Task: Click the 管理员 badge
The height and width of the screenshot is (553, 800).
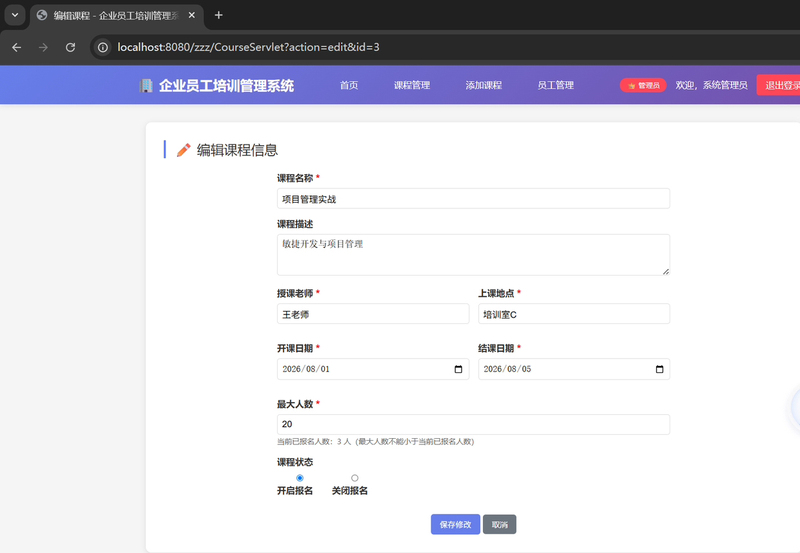Action: tap(643, 85)
